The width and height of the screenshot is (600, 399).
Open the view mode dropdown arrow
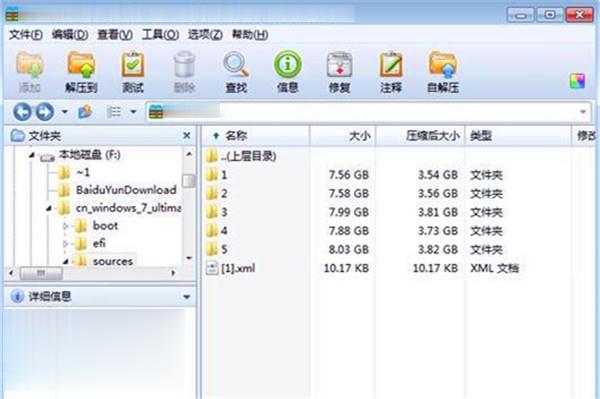(x=133, y=112)
